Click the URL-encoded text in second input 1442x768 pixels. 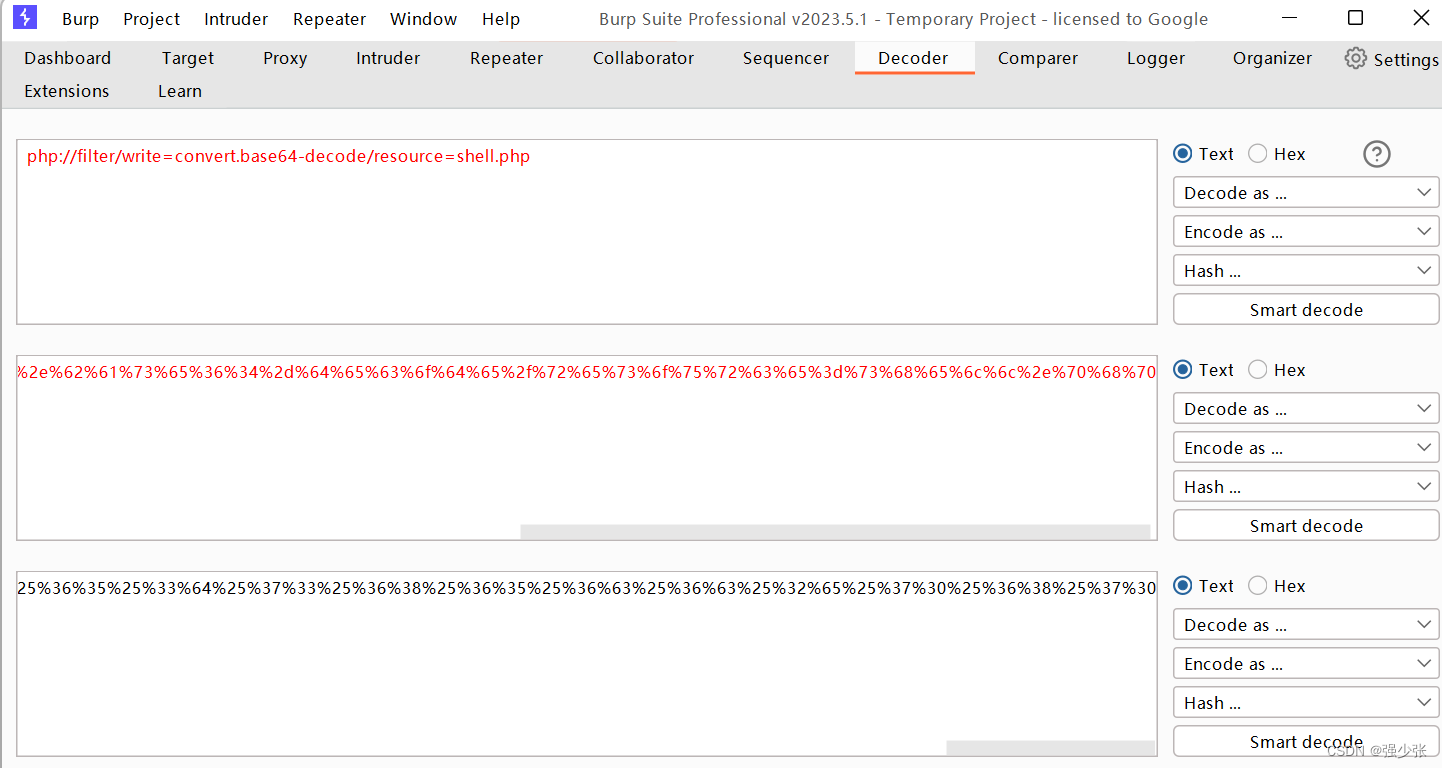[x=587, y=372]
